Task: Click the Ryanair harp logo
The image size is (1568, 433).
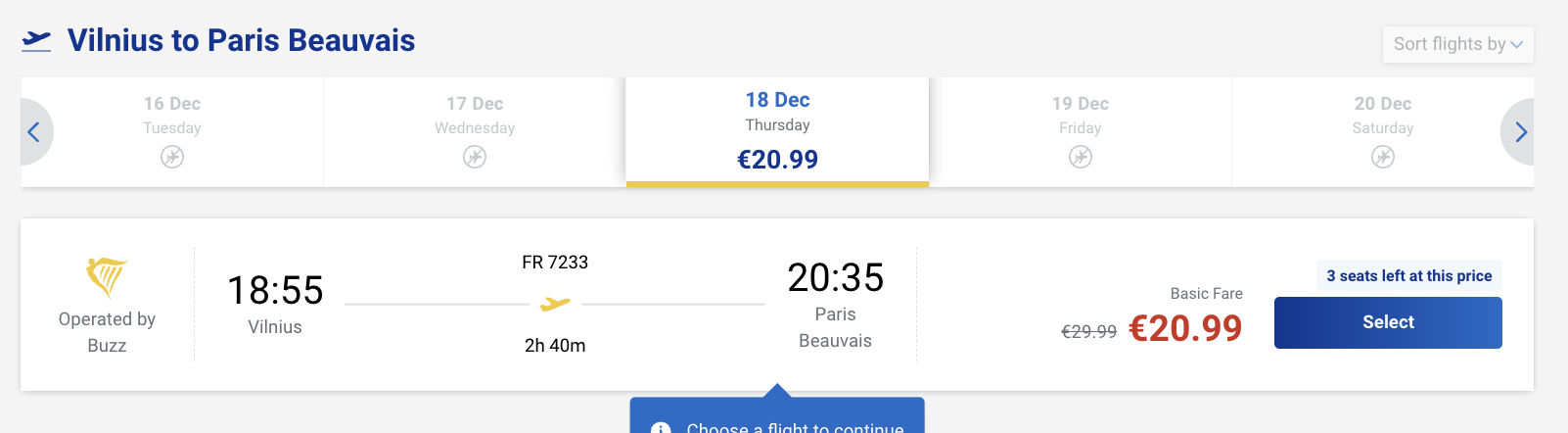Action: tap(107, 277)
